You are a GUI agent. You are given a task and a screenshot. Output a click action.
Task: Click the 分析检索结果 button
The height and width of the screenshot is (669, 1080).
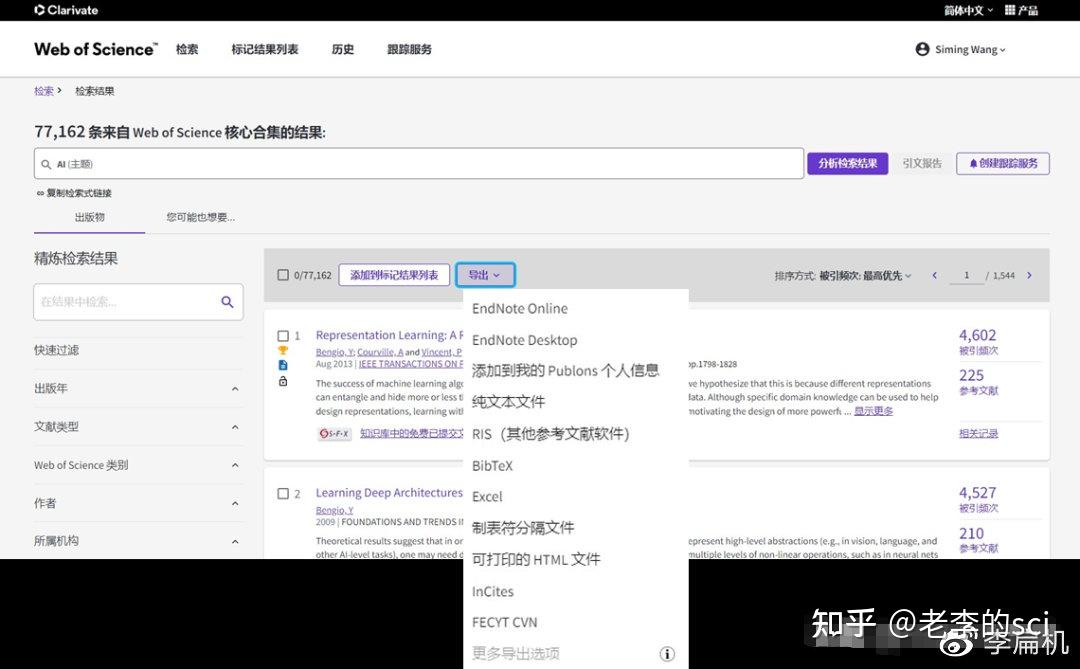pos(847,163)
